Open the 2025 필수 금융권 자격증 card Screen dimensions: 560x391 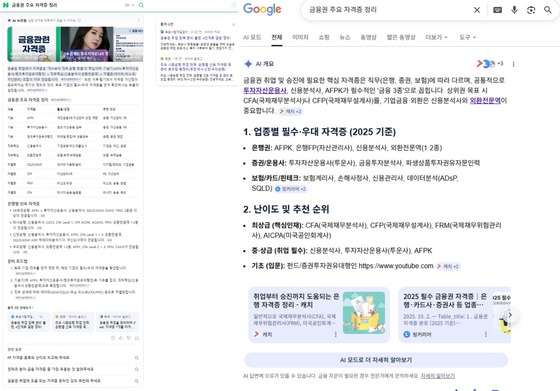tap(454, 315)
